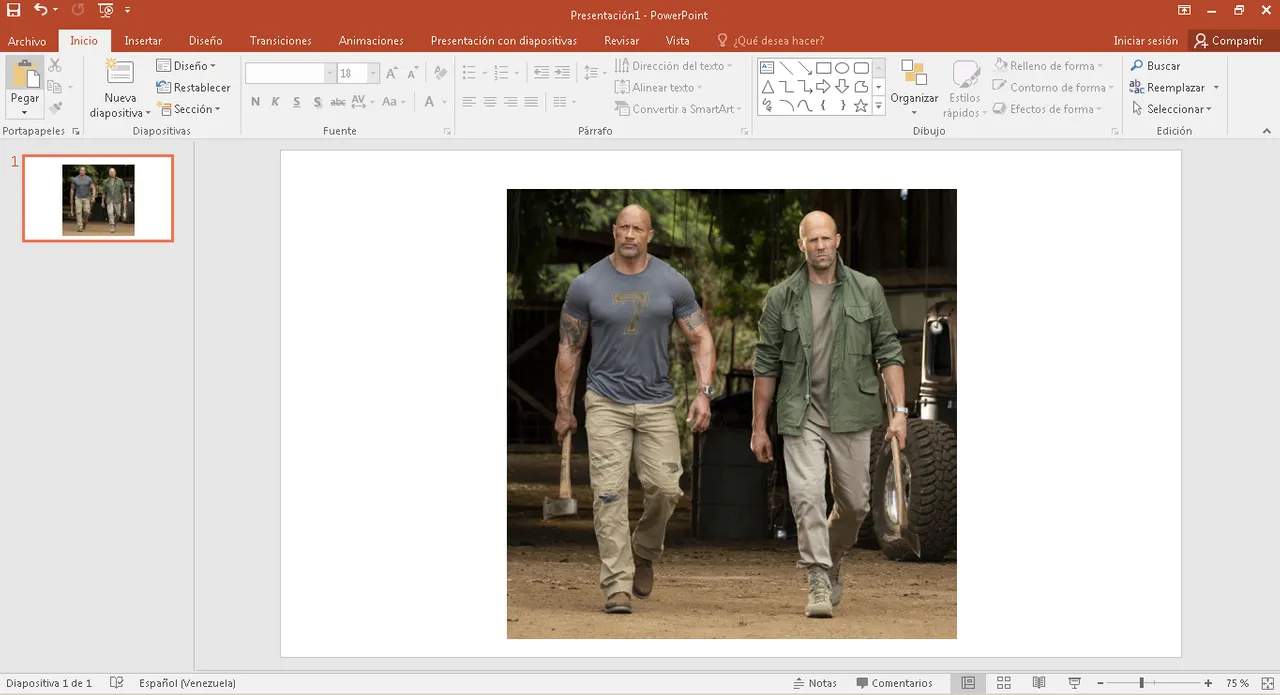The width and height of the screenshot is (1280, 695).
Task: Click Iniciar sesión link
Action: click(1146, 41)
